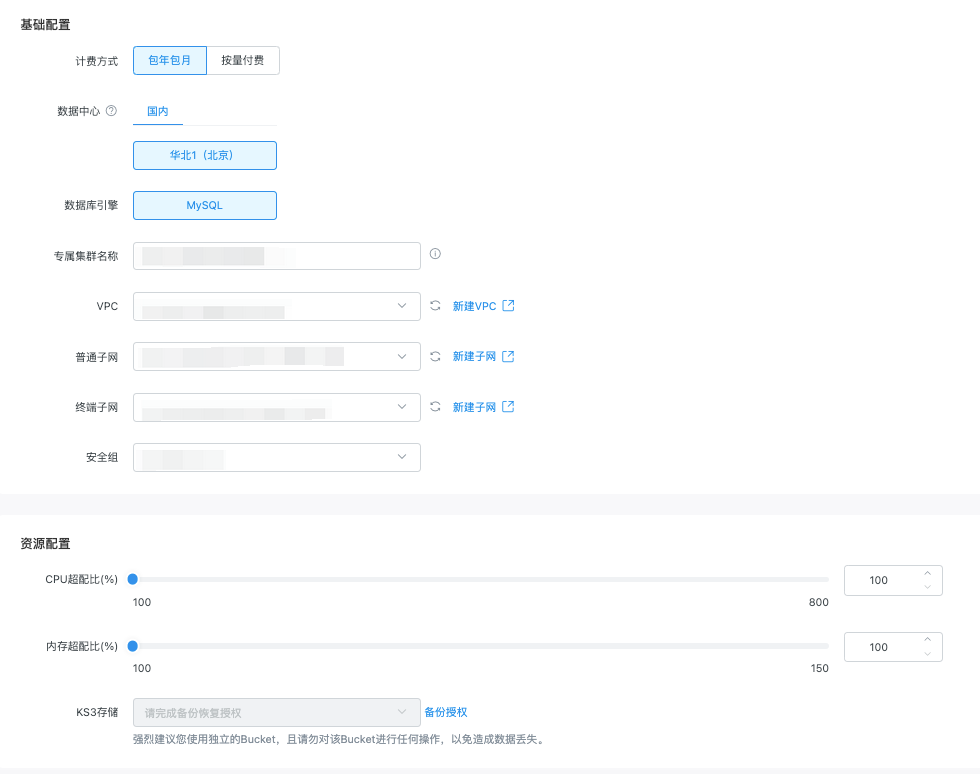Decrease the 内存超配比 value with down arrow

point(927,654)
